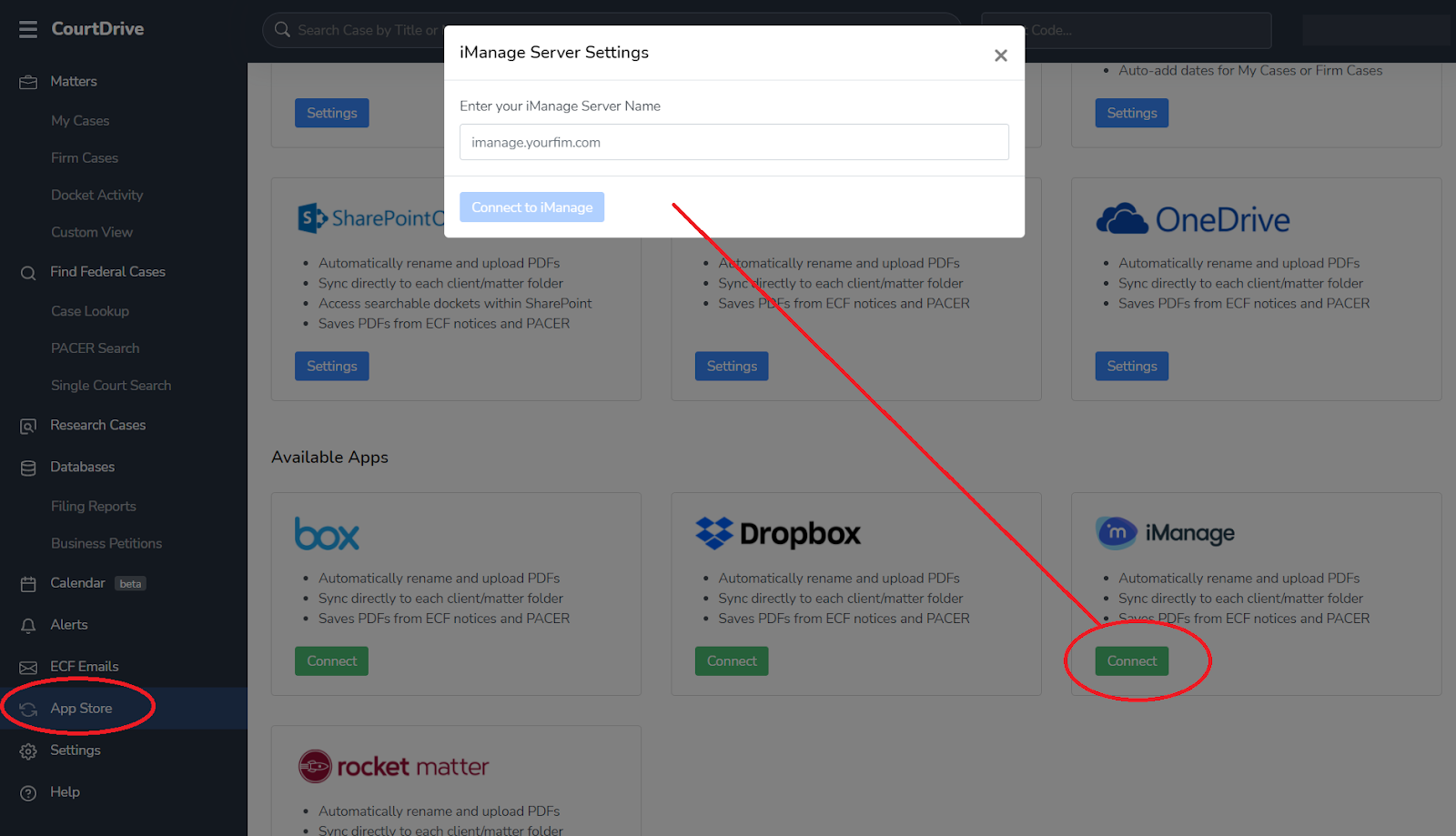Connect the Box app

point(332,661)
